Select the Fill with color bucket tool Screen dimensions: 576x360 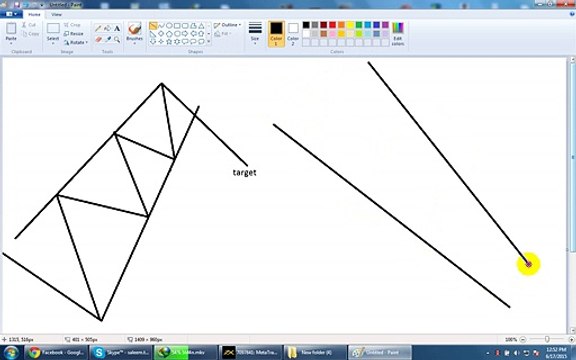108,29
